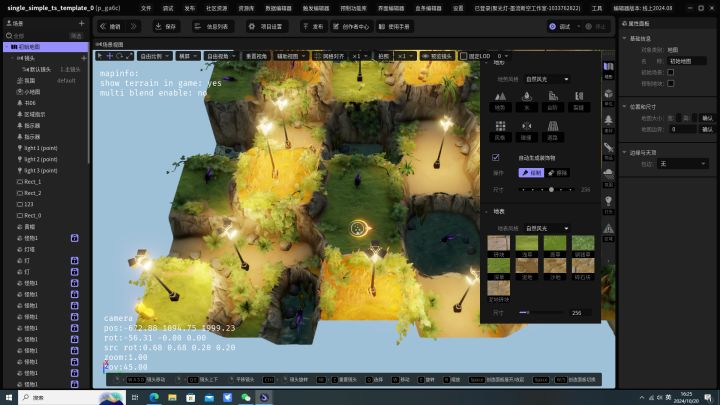The width and height of the screenshot is (720, 405).
Task: Click the 保存 save toolbar button
Action: click(x=166, y=26)
